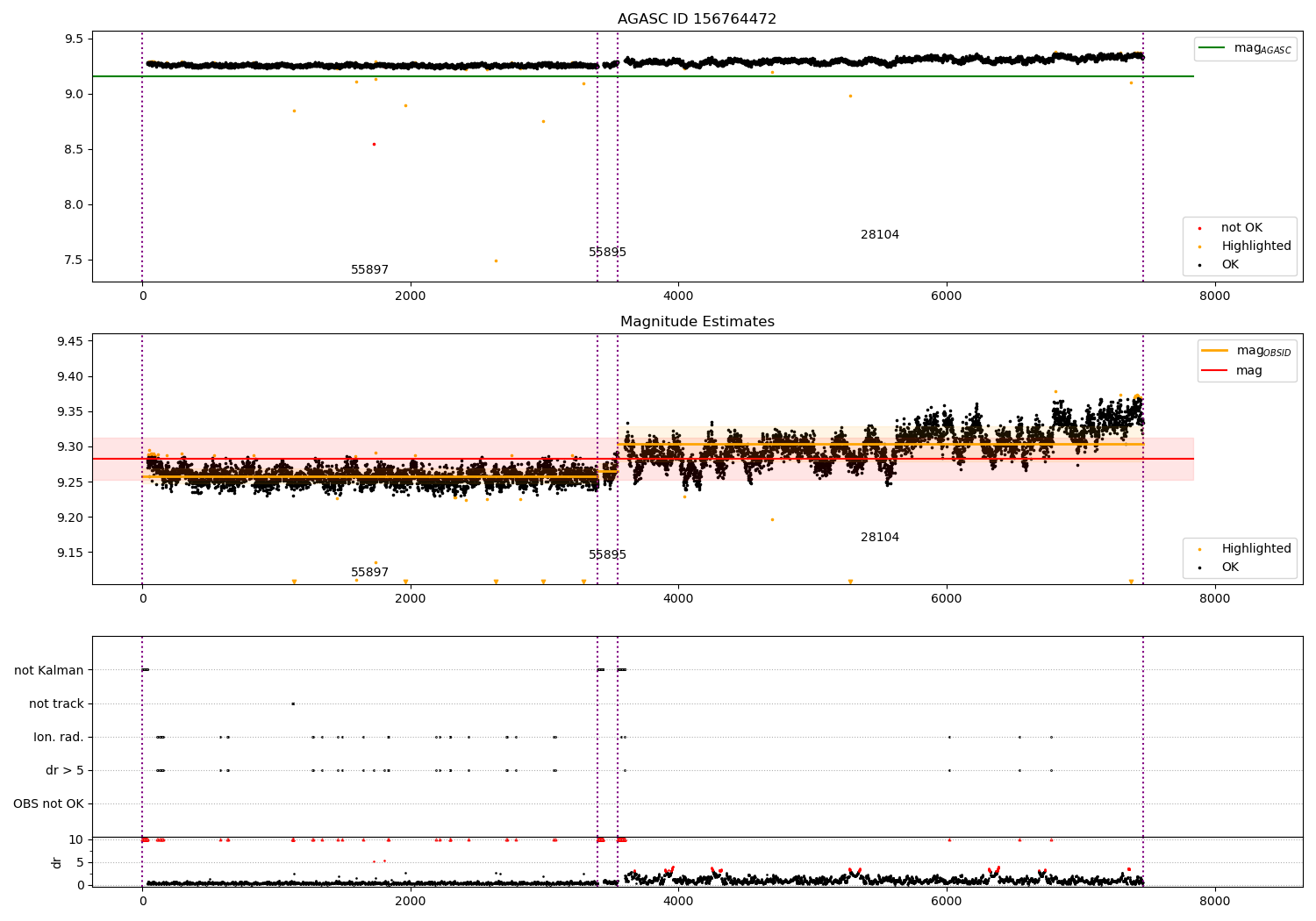
Task: Click the 9.5 y-axis tick label
Action: (x=74, y=39)
